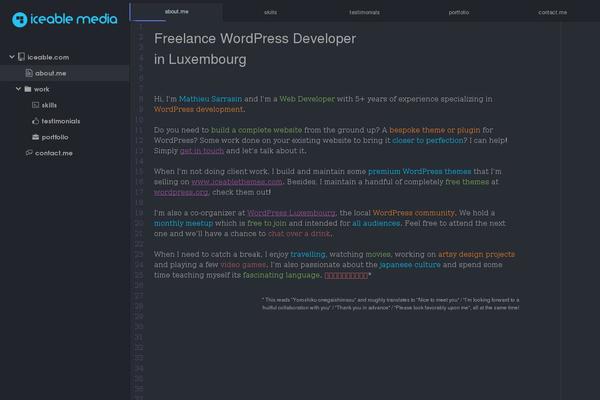Image resolution: width=600 pixels, height=400 pixels.
Task: Click the 'monthly meetup' highlighted text
Action: (183, 223)
